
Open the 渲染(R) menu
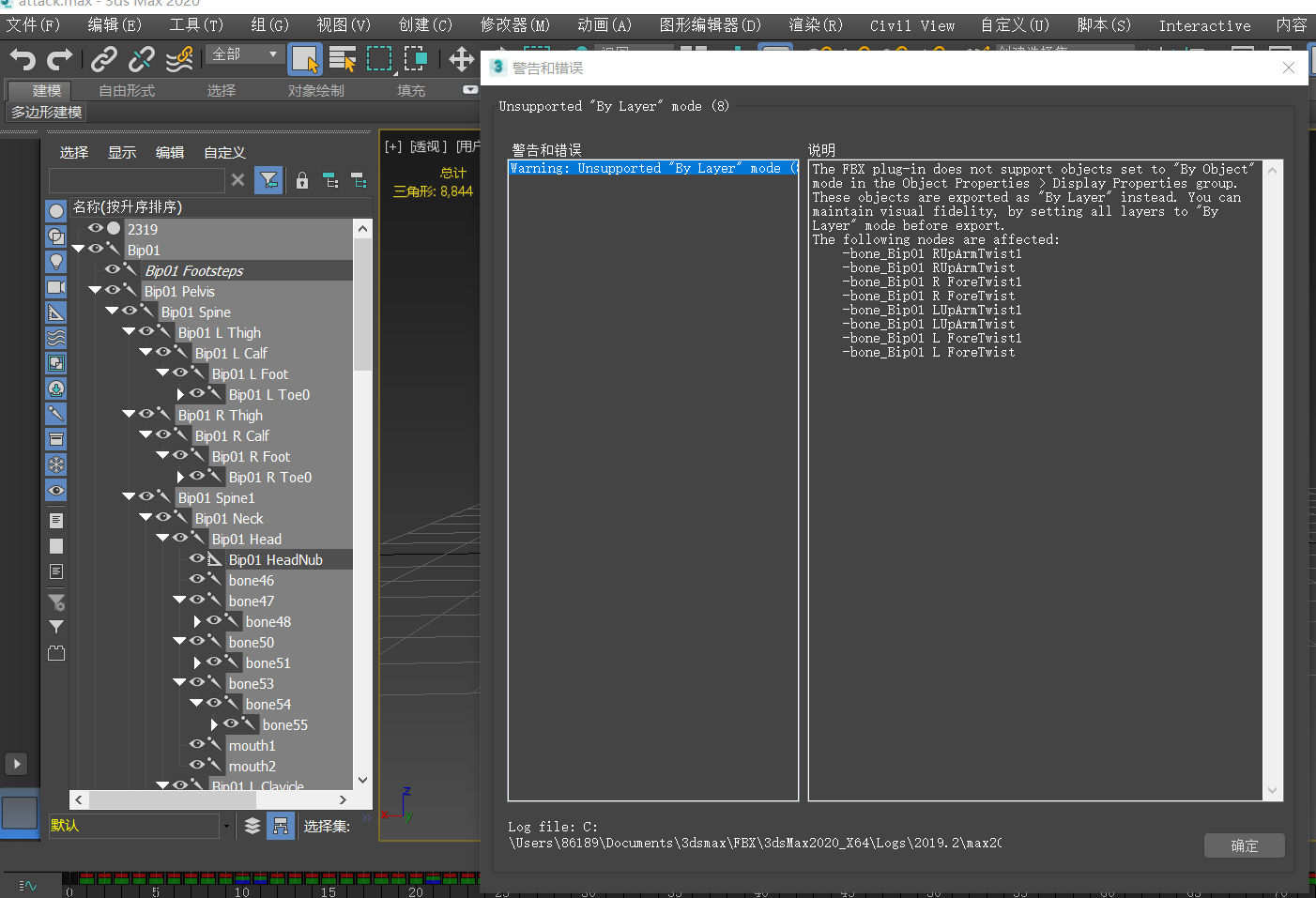pos(816,25)
